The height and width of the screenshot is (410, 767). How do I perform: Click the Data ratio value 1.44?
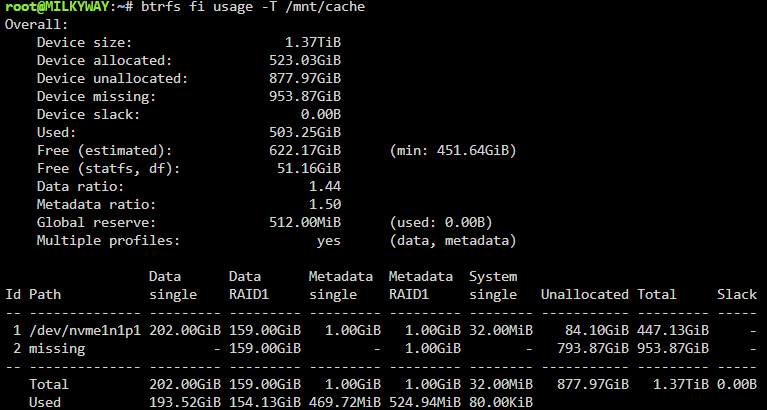(x=325, y=186)
